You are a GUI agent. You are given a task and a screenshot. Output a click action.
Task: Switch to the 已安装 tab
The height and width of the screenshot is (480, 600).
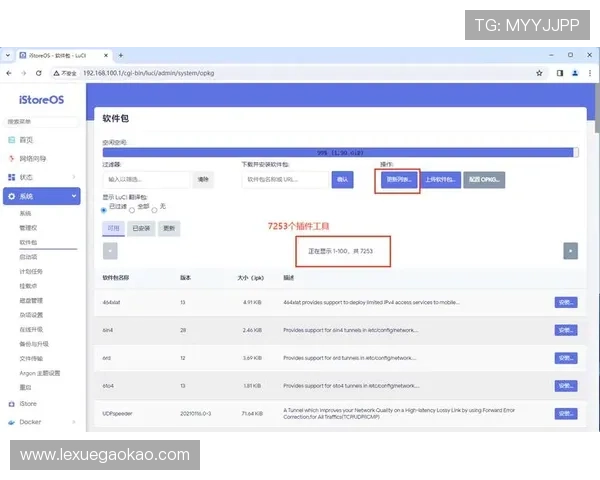(142, 228)
